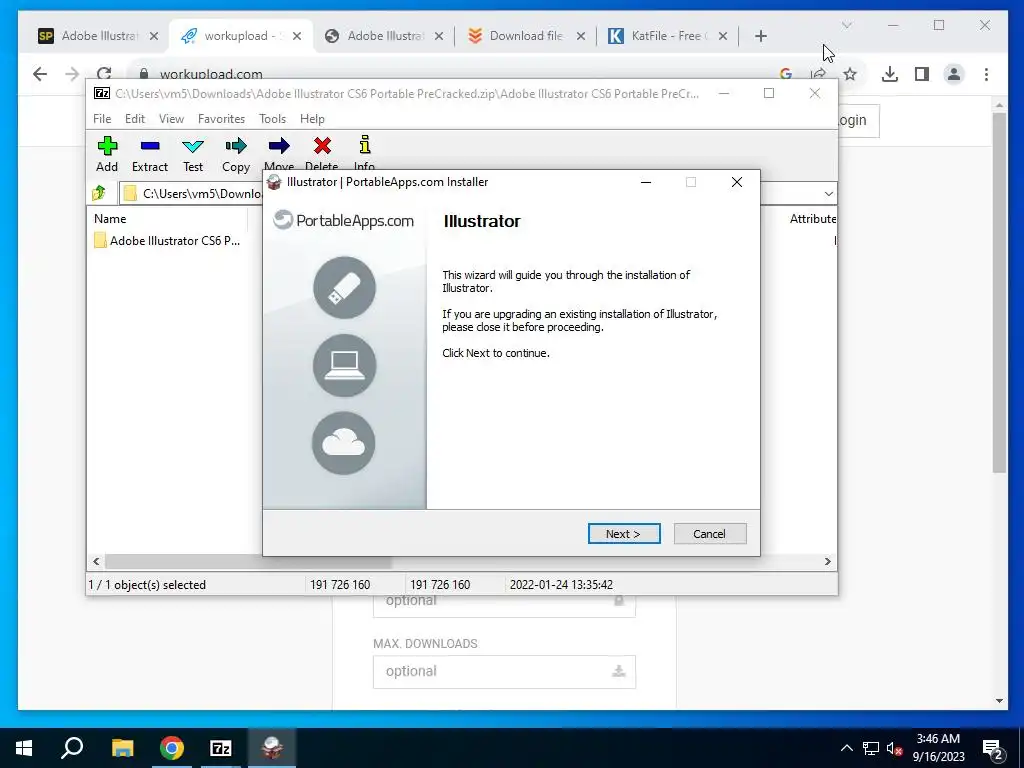This screenshot has height=768, width=1024.
Task: Cancel the Illustrator installer
Action: click(709, 534)
